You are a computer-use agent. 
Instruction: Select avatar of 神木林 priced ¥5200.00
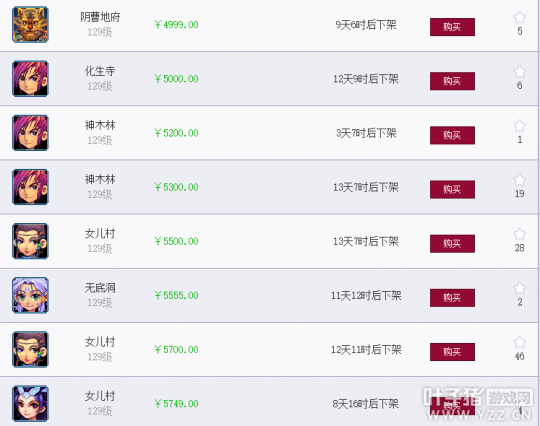coord(30,133)
